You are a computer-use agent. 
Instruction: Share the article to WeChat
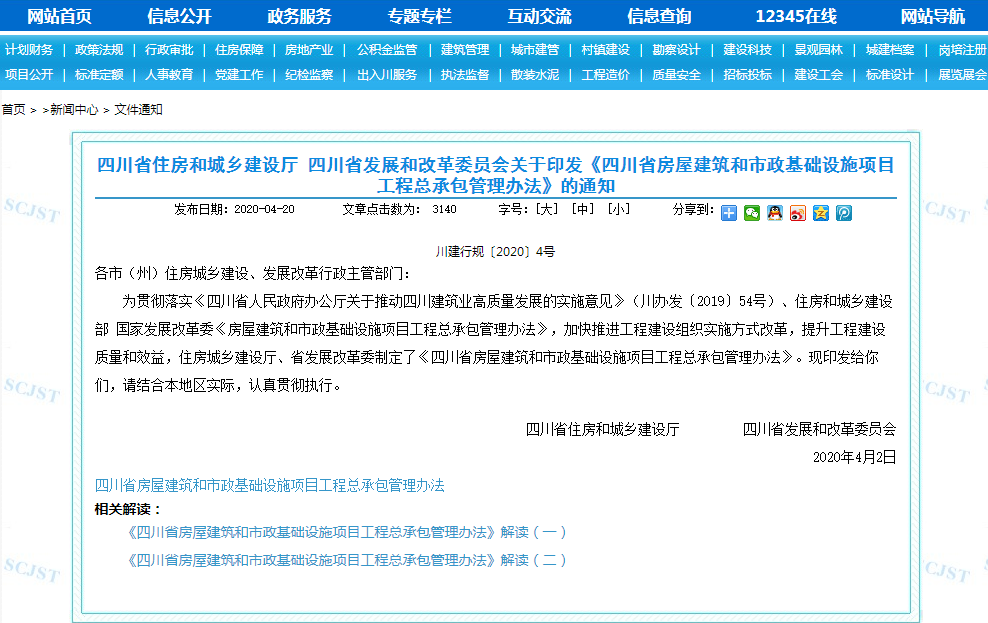click(x=751, y=212)
